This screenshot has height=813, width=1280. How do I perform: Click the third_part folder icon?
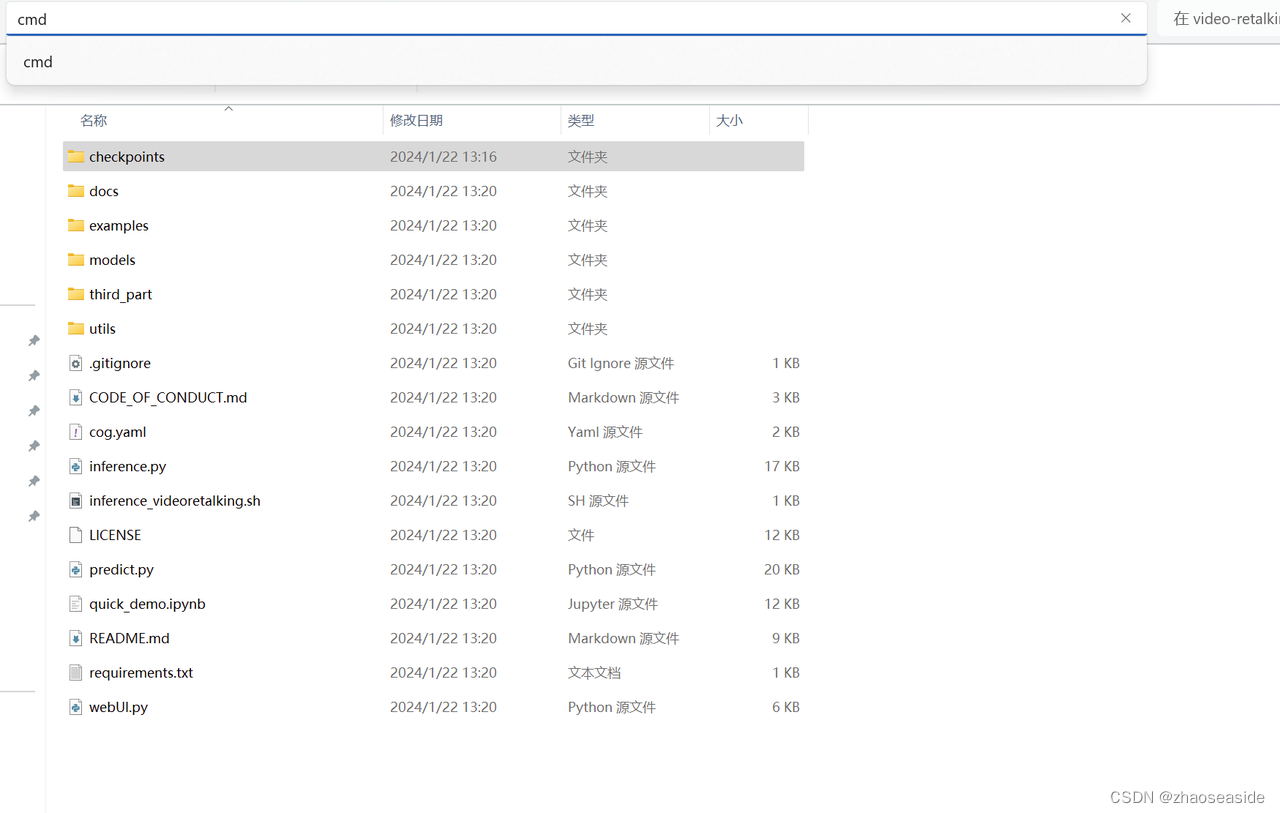pyautogui.click(x=76, y=295)
